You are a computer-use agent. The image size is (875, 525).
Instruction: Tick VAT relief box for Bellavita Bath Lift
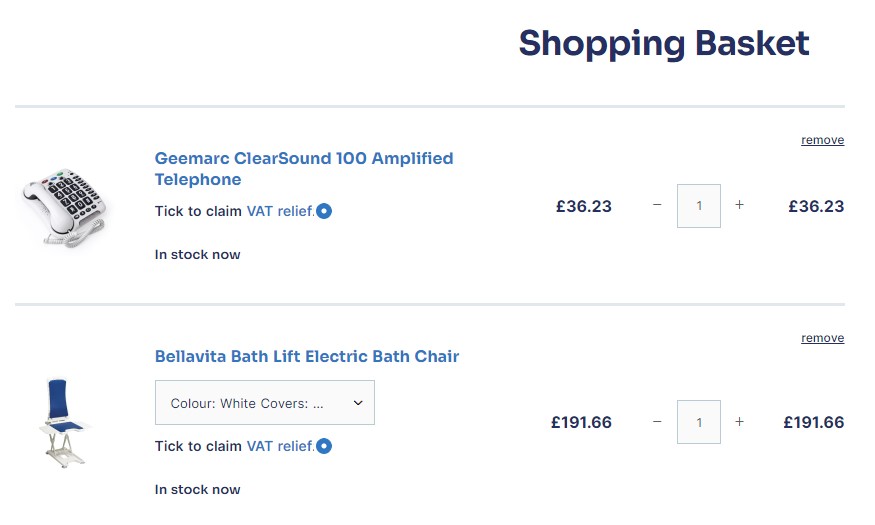[324, 446]
